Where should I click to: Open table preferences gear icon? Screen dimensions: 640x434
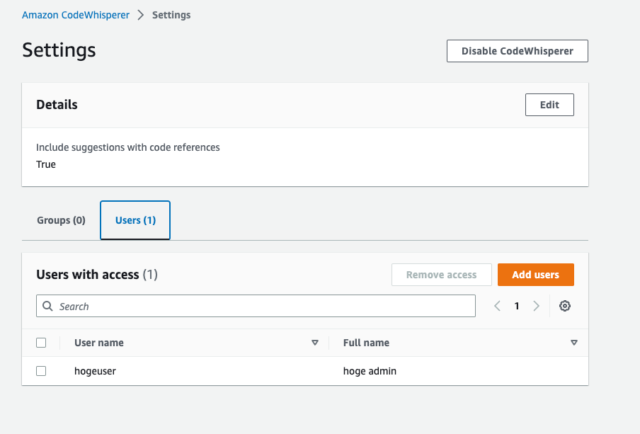tap(564, 306)
